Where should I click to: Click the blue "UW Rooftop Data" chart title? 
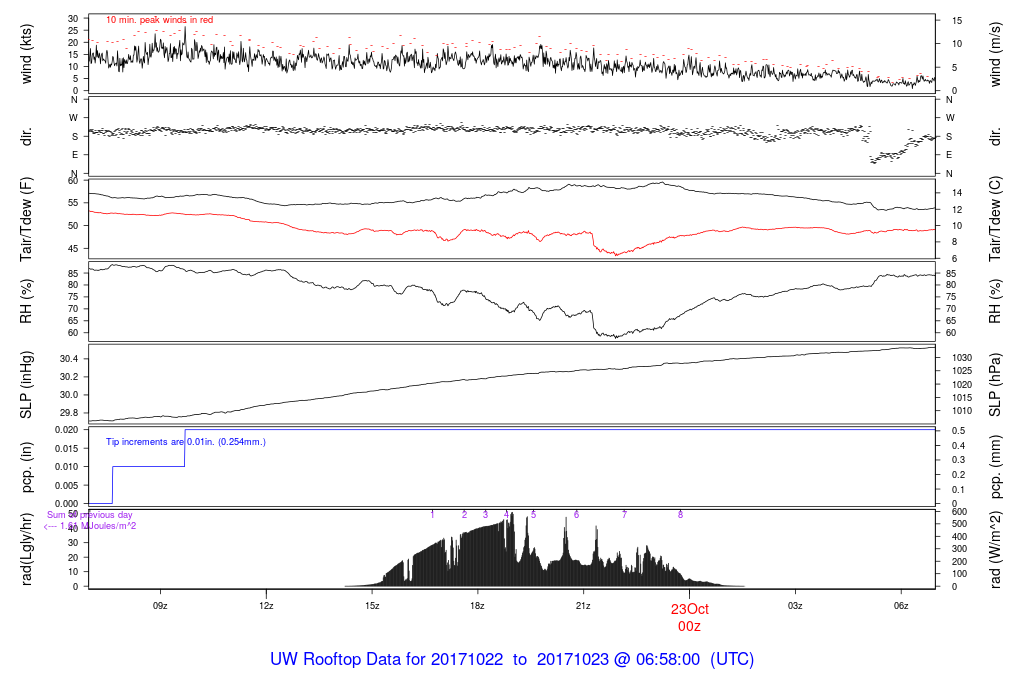(512, 660)
